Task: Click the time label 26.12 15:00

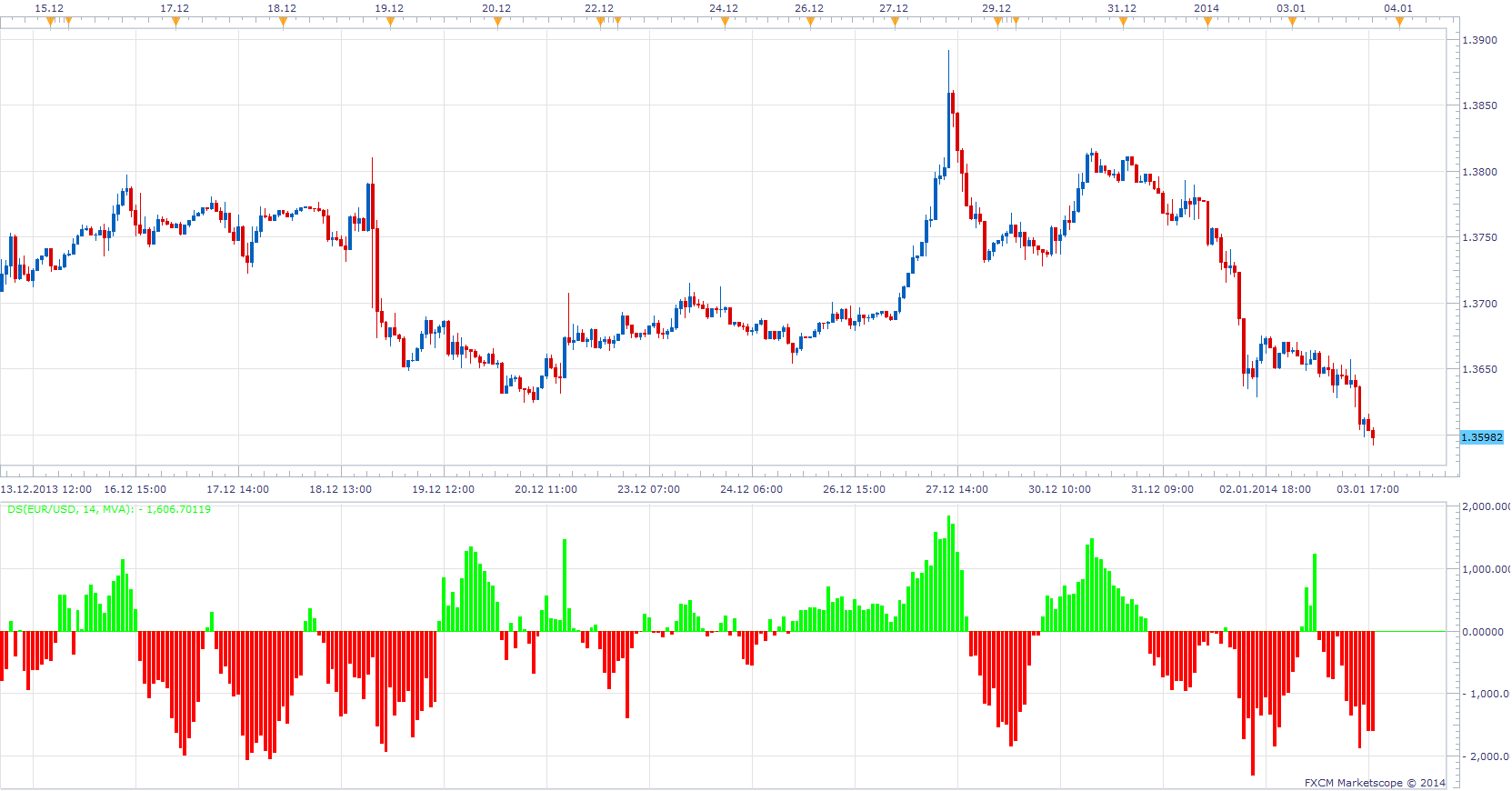Action: (854, 489)
